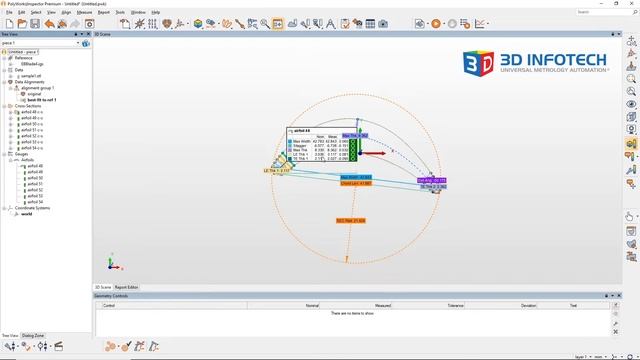Click the search magnifier at top right
This screenshot has height=360, width=640.
(x=635, y=12)
